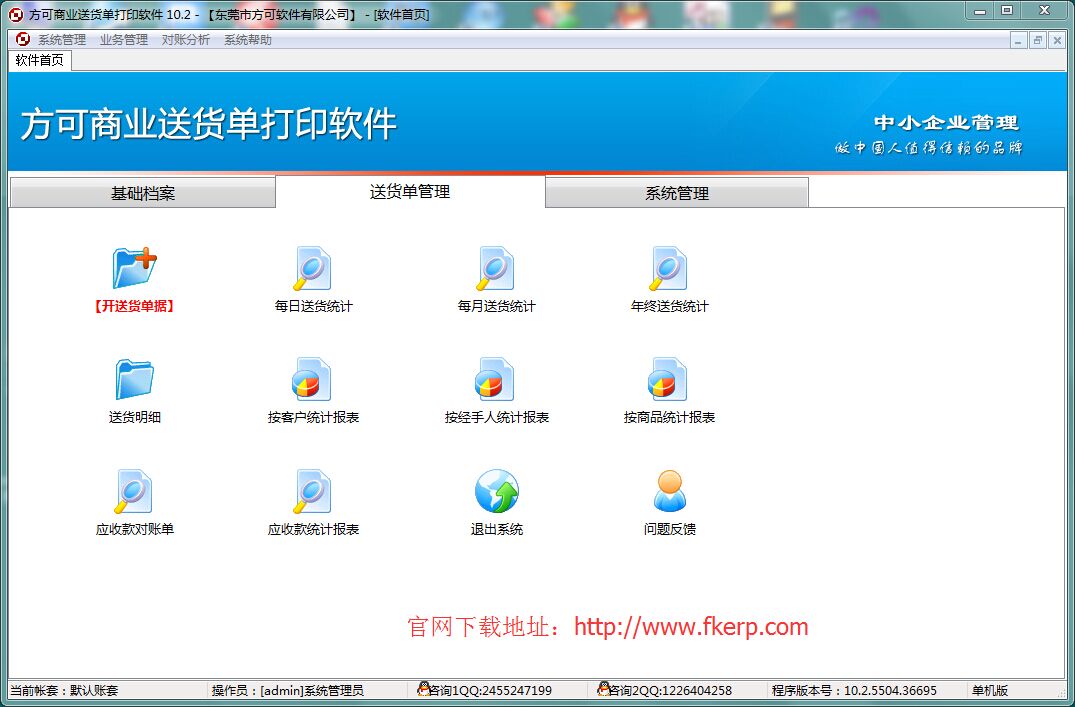Select the 送货单管理 tab
This screenshot has width=1075, height=707.
pos(410,192)
